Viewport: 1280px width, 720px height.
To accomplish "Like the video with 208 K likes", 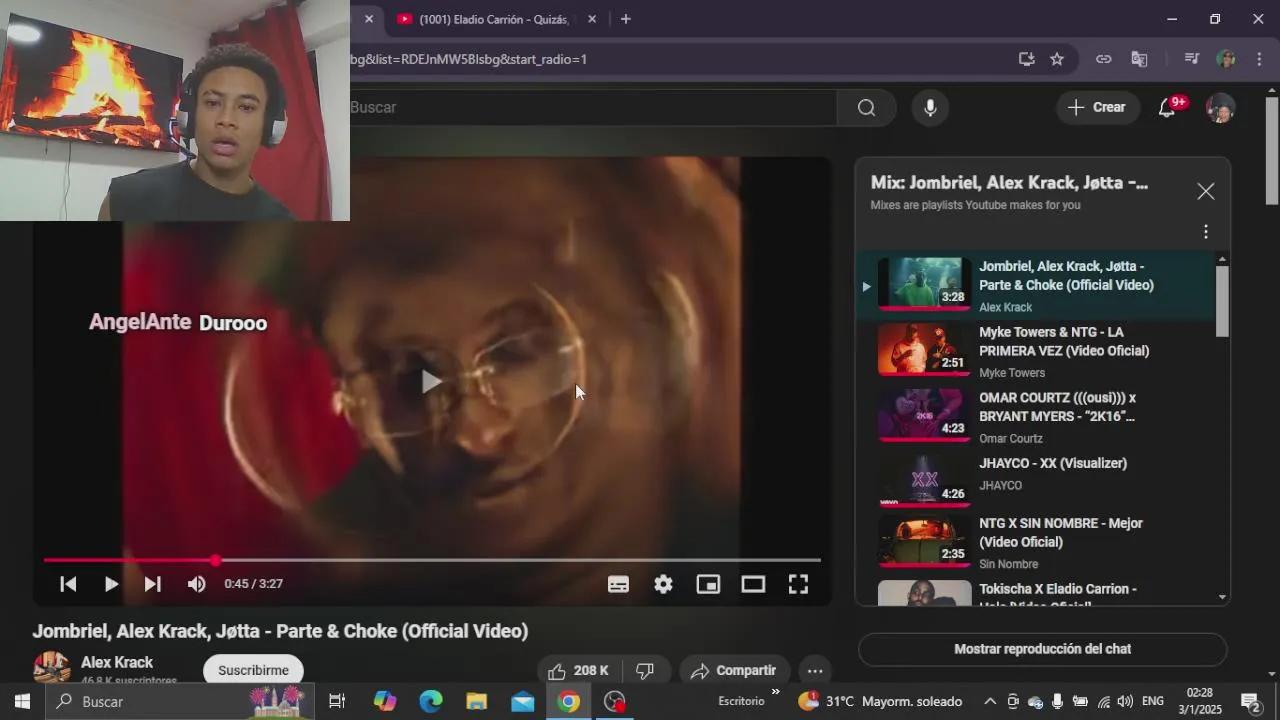I will coord(579,670).
